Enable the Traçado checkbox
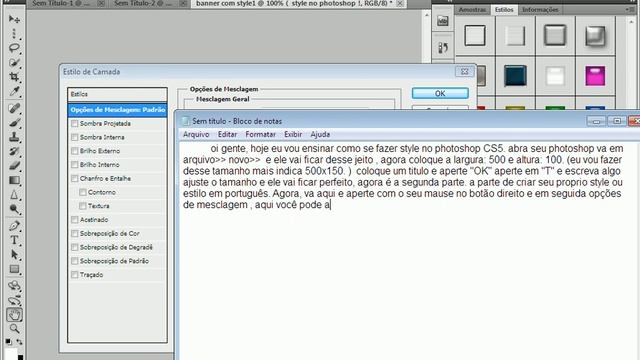 click(75, 275)
